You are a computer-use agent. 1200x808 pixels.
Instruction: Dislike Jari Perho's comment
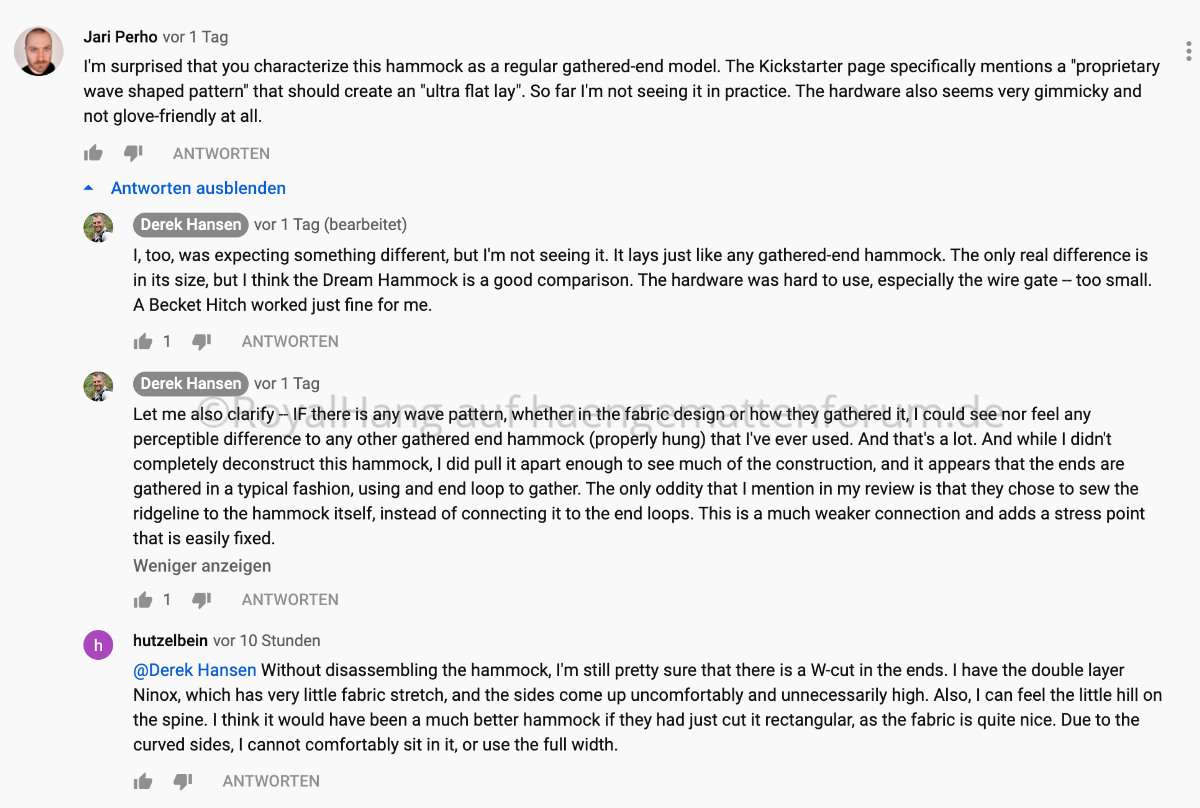133,153
